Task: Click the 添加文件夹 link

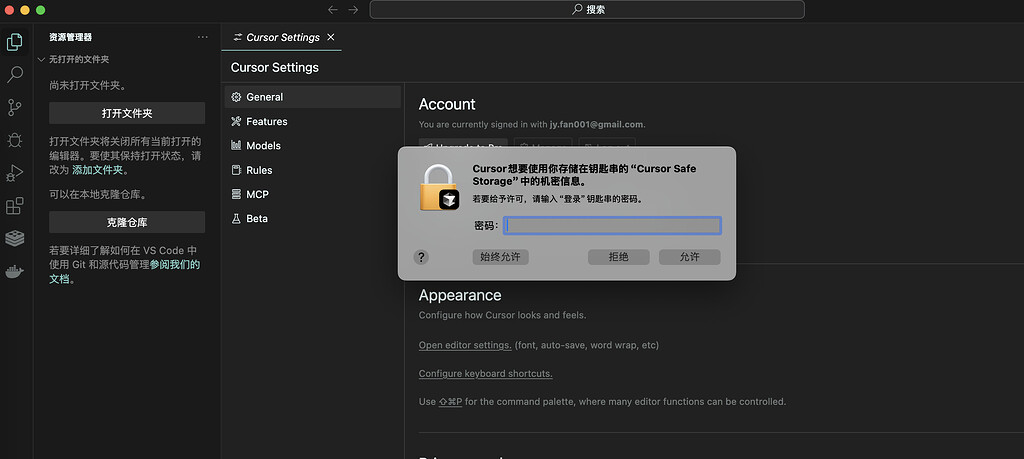Action: (x=97, y=170)
